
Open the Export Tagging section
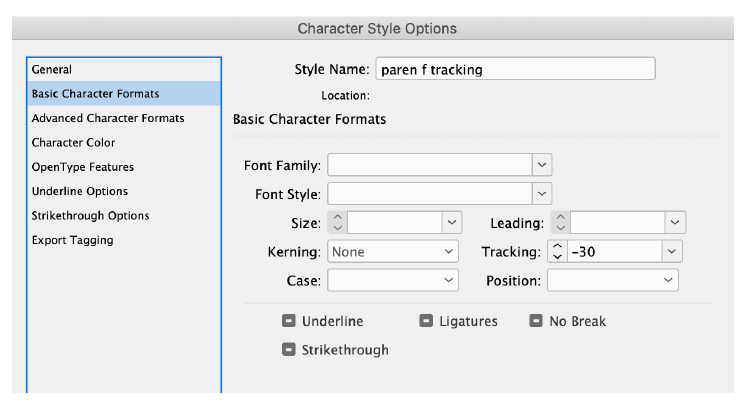[x=124, y=240]
